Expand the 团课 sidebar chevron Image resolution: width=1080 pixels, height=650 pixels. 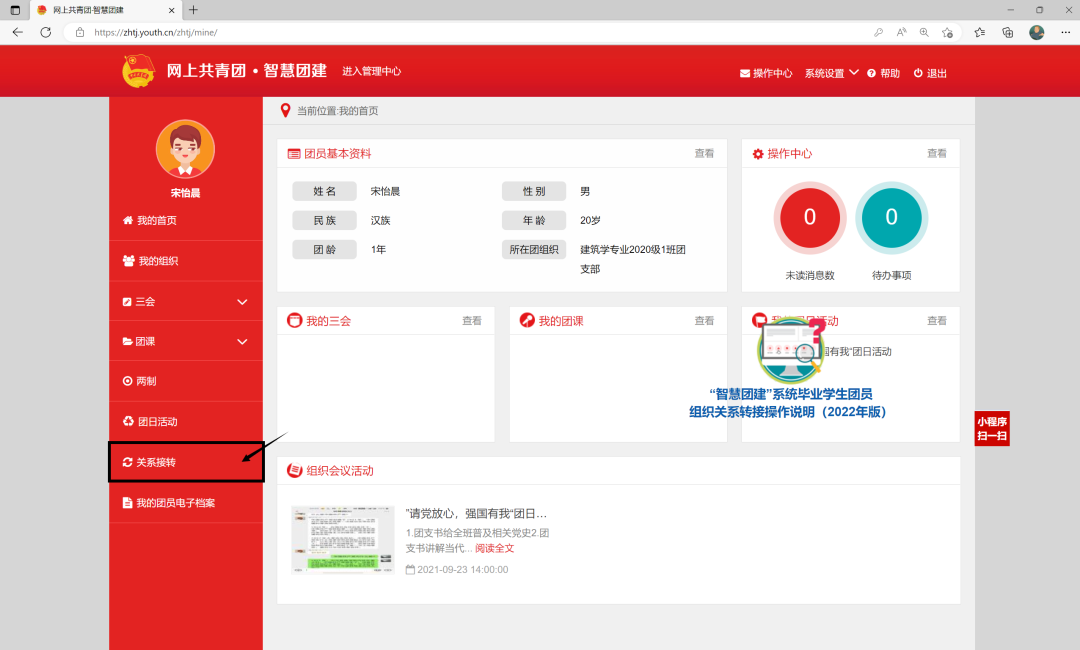coord(242,342)
